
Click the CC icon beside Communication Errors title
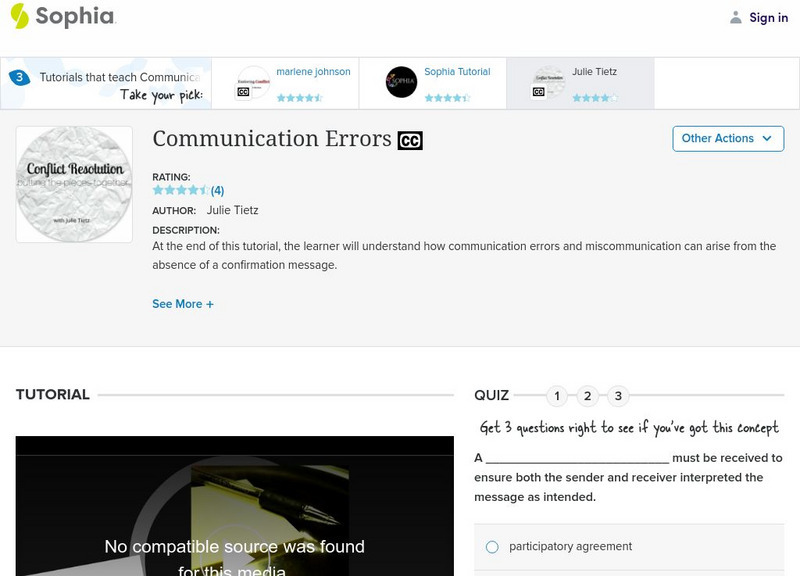(x=412, y=140)
